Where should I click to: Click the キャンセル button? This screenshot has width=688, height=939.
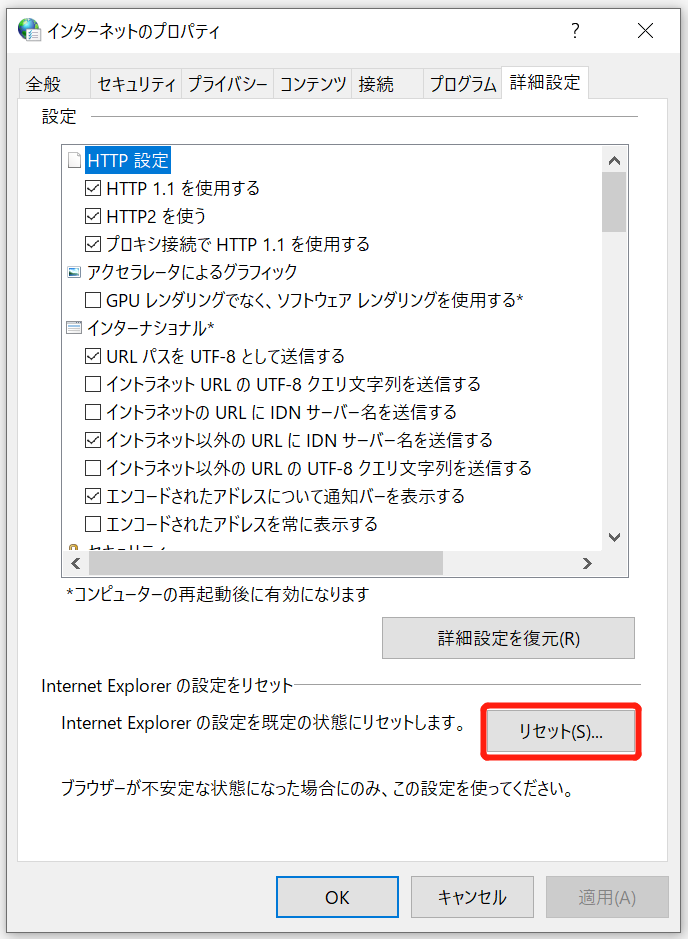pos(472,897)
